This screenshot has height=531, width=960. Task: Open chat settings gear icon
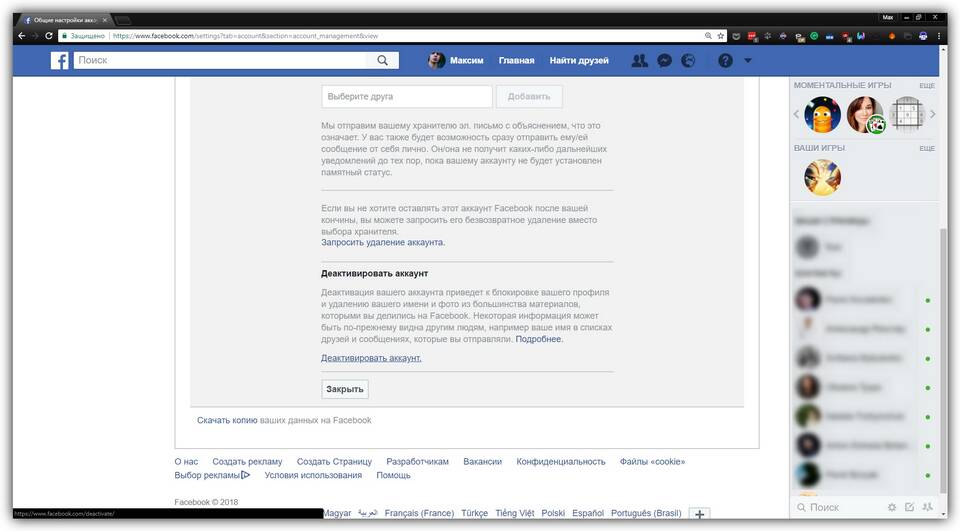pos(891,508)
